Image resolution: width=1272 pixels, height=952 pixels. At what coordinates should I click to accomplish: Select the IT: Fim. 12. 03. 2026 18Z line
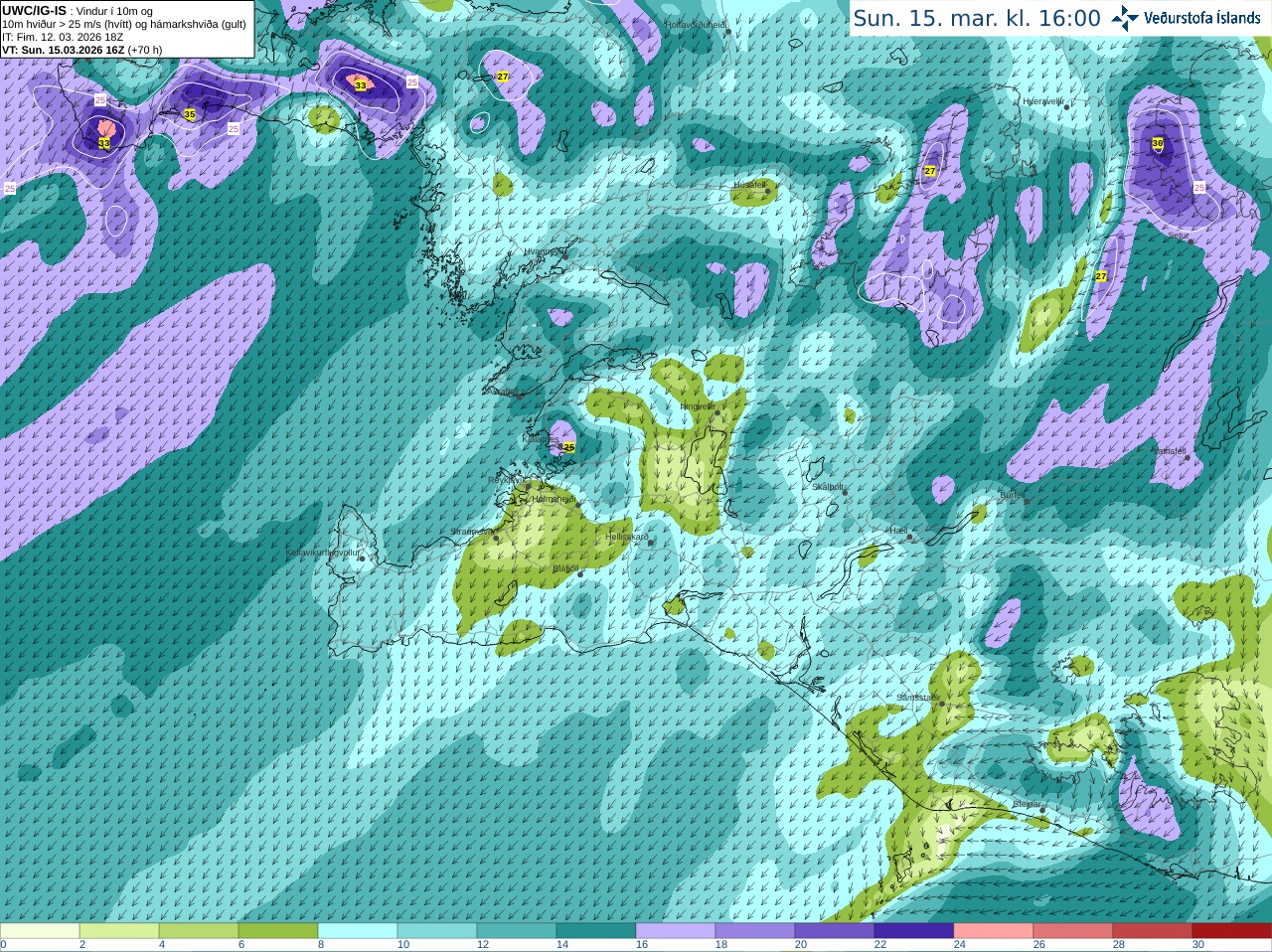coord(63,37)
